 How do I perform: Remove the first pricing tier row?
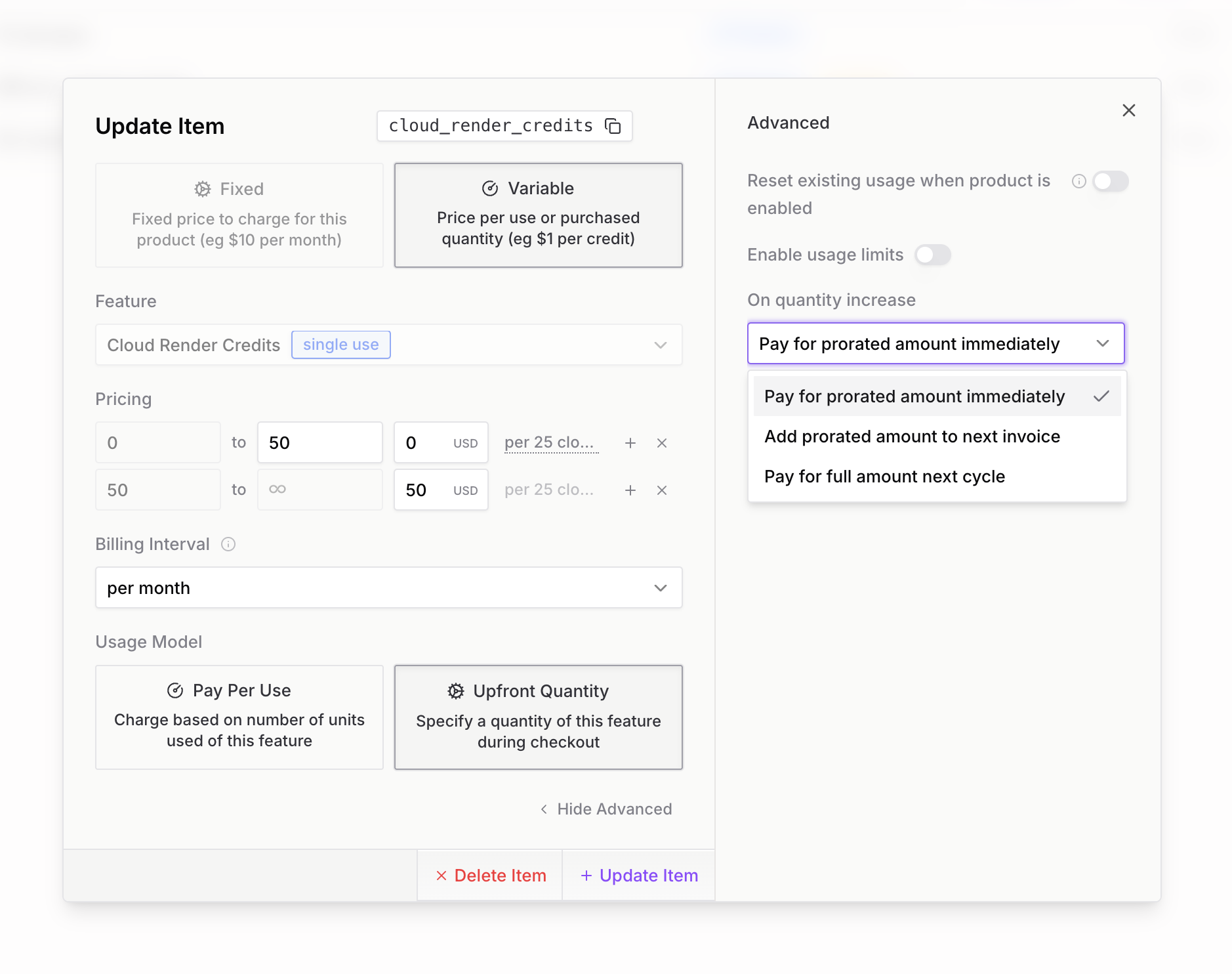tap(662, 443)
